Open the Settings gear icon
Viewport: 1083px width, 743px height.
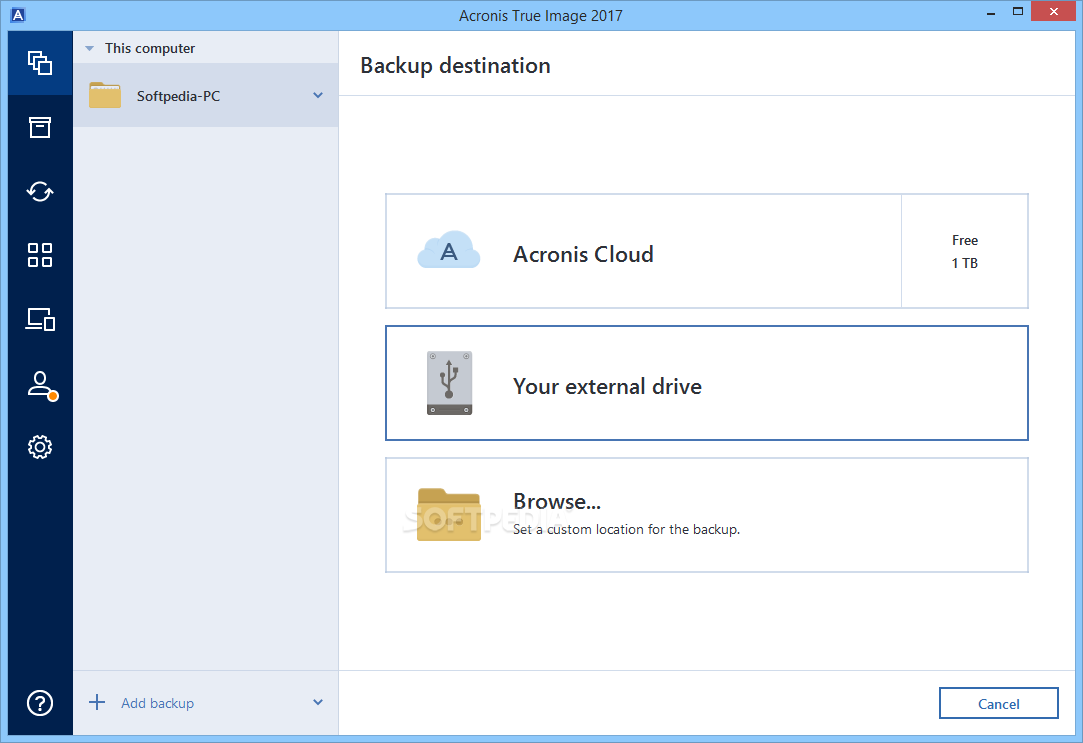[40, 447]
